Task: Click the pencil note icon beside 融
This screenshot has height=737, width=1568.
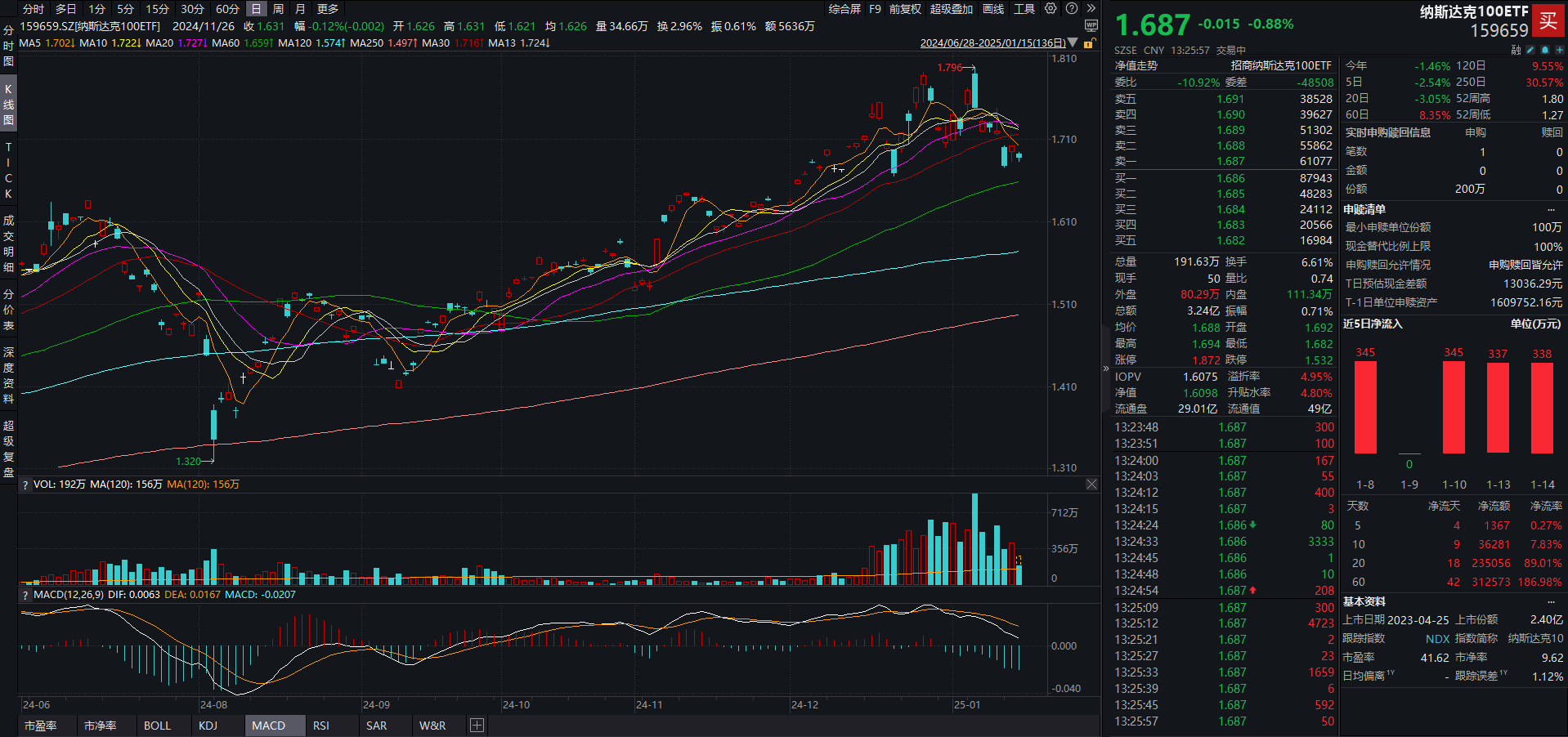Action: [1530, 50]
